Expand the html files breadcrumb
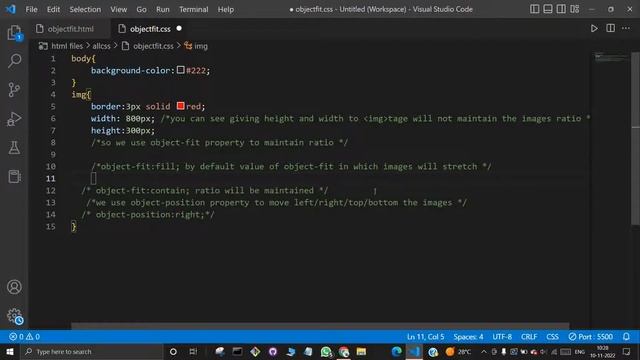This screenshot has height=360, width=640. (x=67, y=46)
